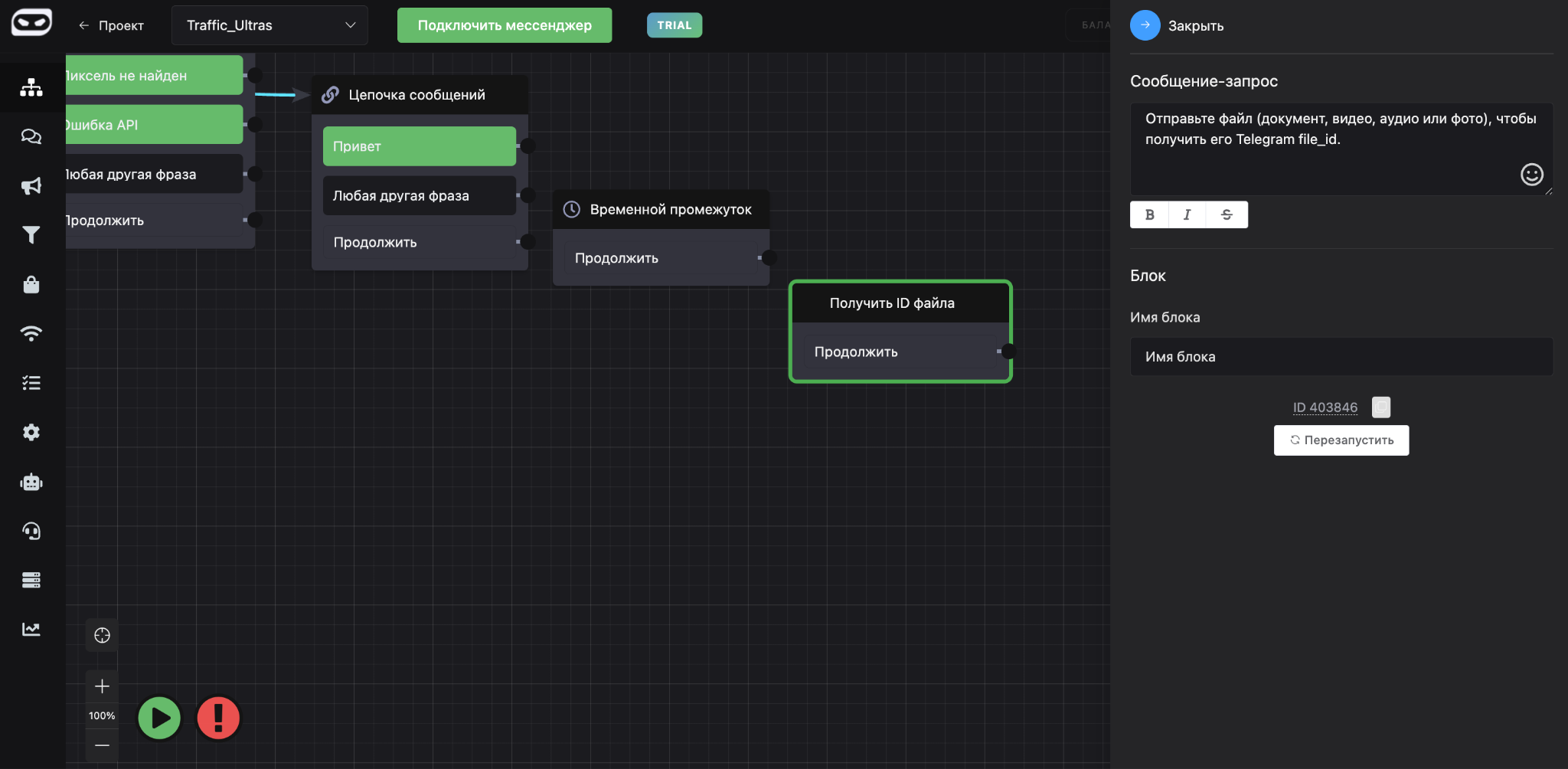Click the output connector of Привет
1568x769 pixels.
point(528,146)
